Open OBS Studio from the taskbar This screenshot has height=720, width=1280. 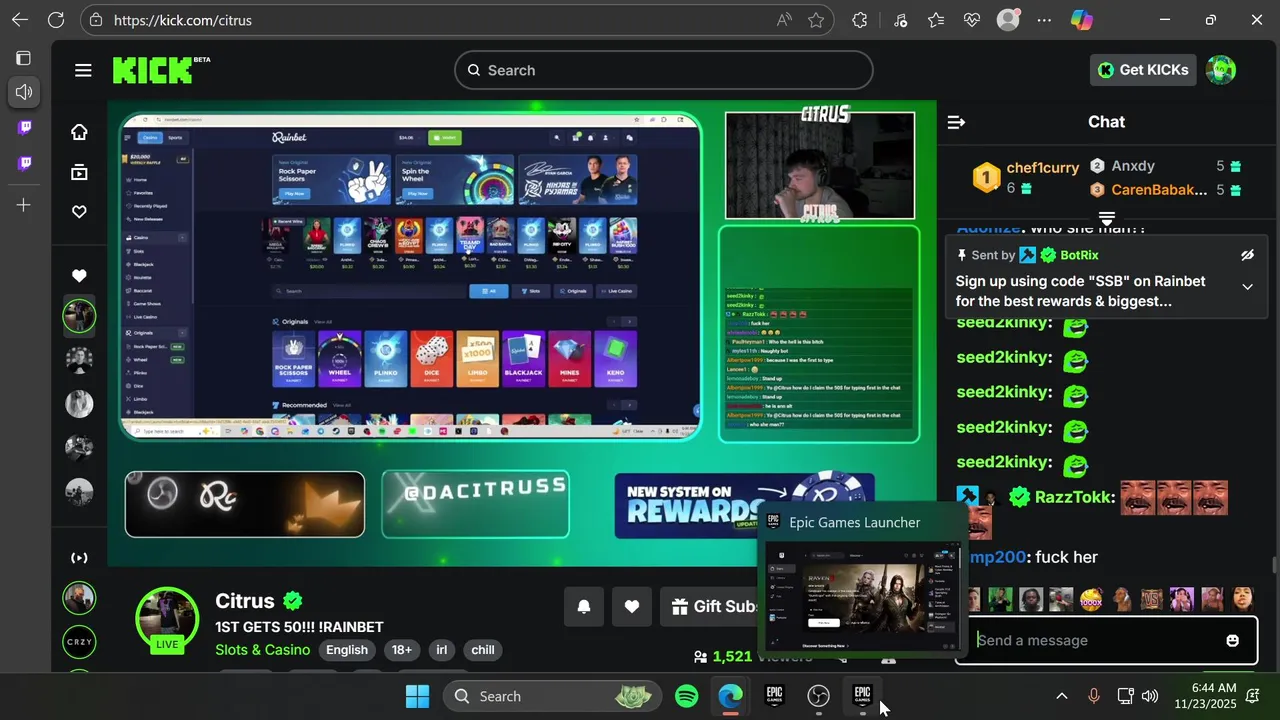click(x=819, y=696)
